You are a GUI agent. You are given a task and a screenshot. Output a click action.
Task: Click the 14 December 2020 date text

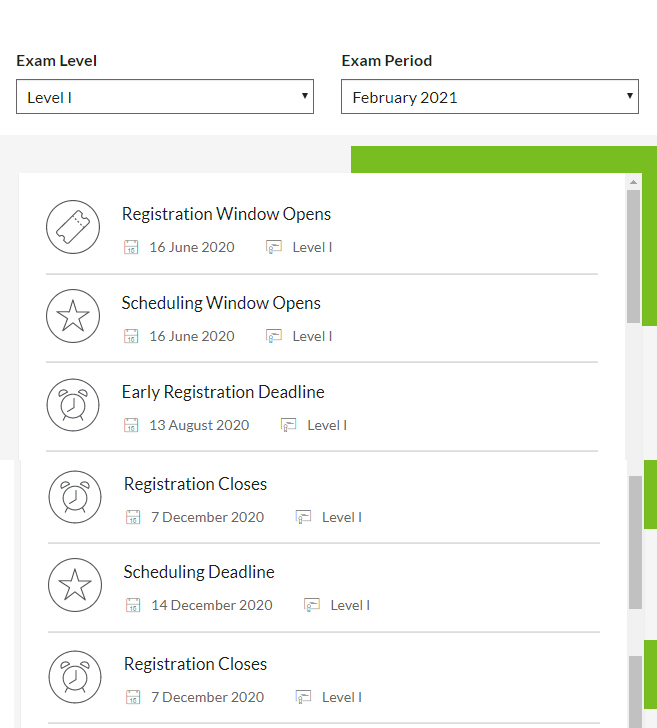(211, 605)
